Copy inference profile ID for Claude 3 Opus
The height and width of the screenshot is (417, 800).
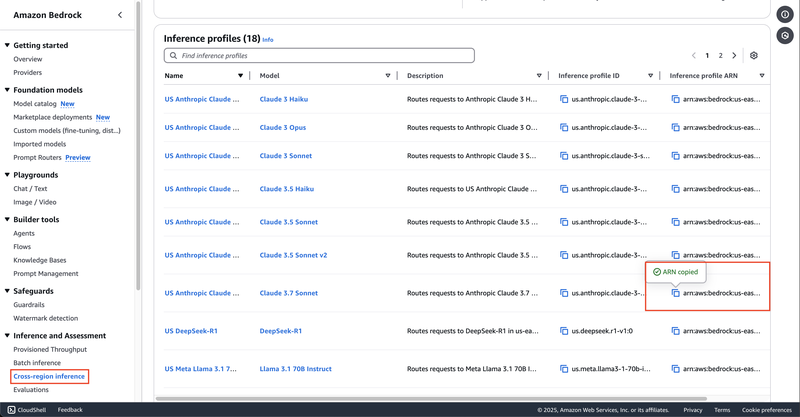click(564, 128)
